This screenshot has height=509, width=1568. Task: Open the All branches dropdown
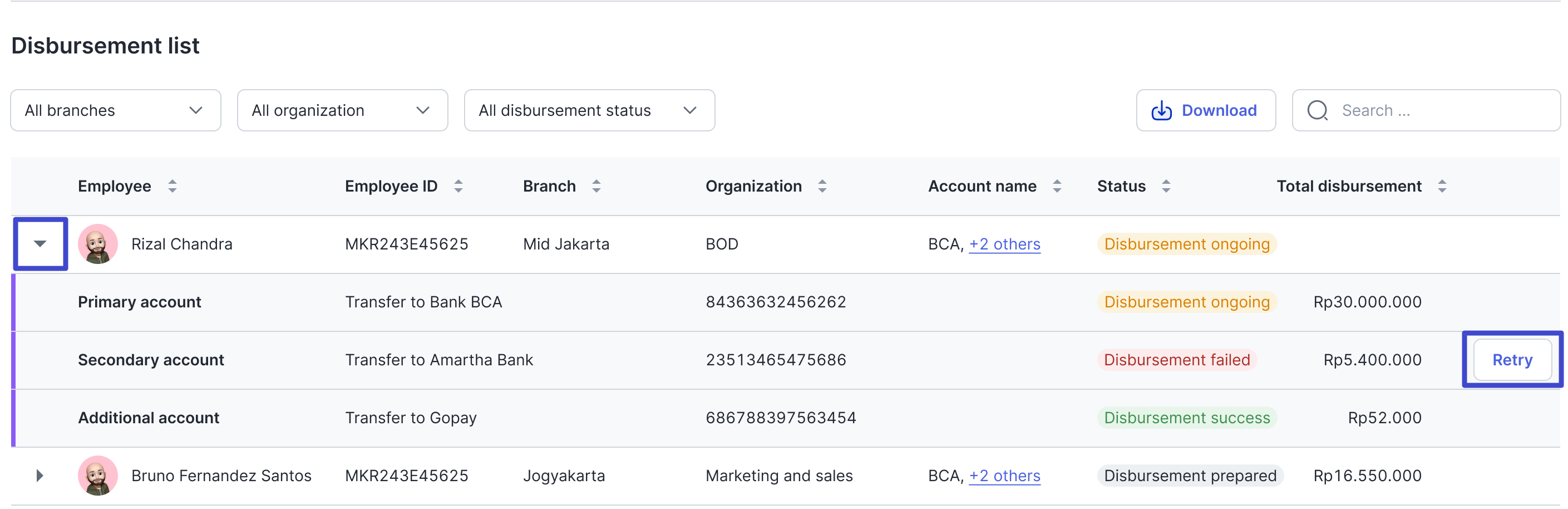click(x=116, y=111)
